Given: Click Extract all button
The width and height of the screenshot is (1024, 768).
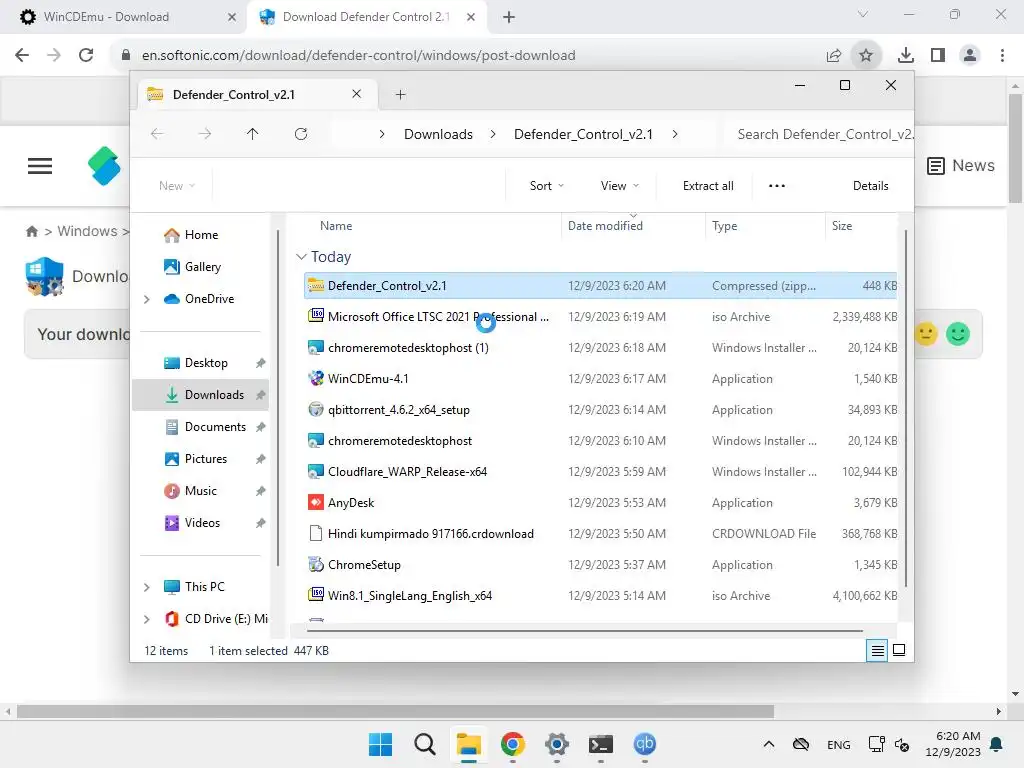Looking at the screenshot, I should 708,186.
